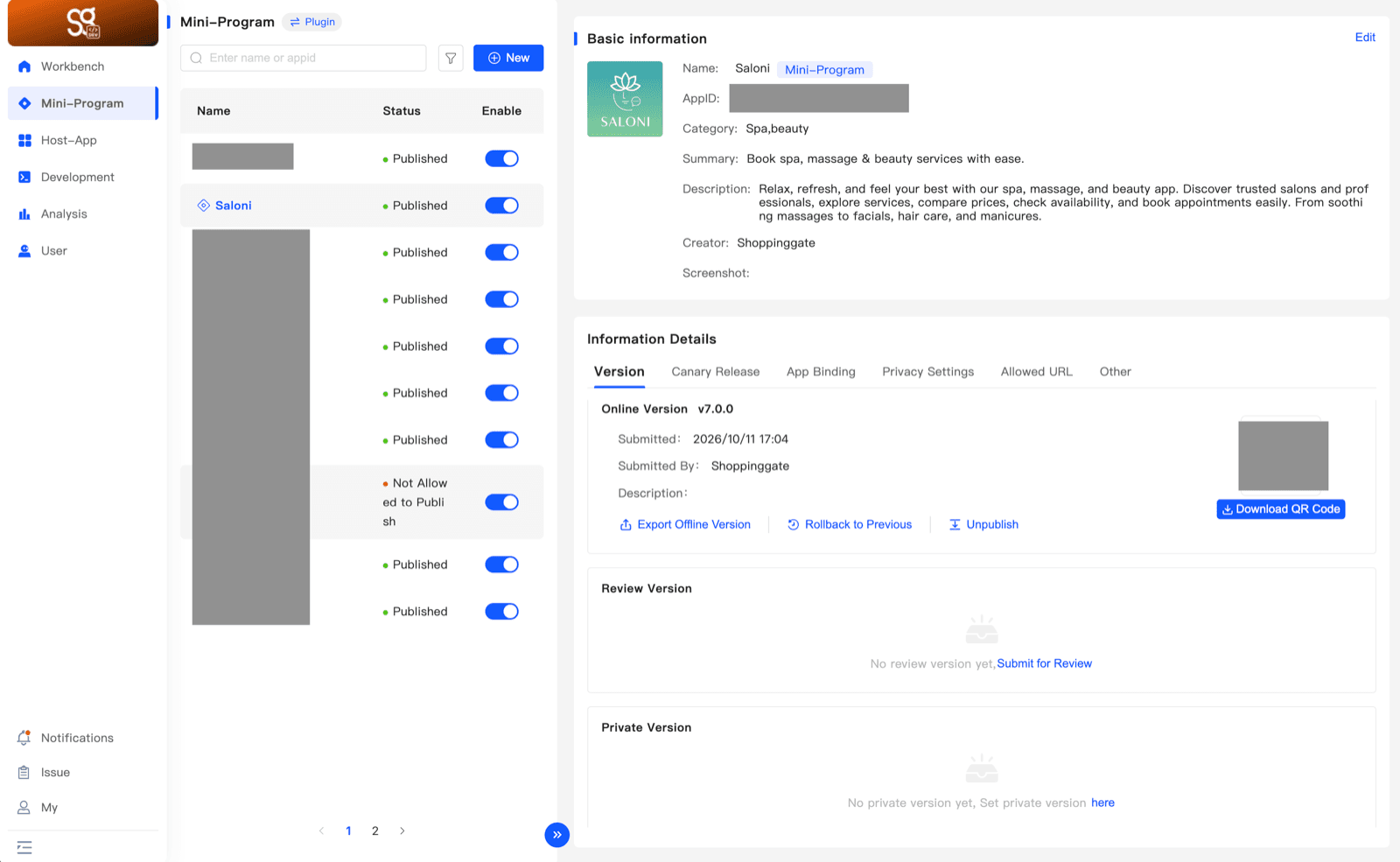This screenshot has width=1400, height=862.
Task: Click Download QR Code button
Action: tap(1281, 509)
